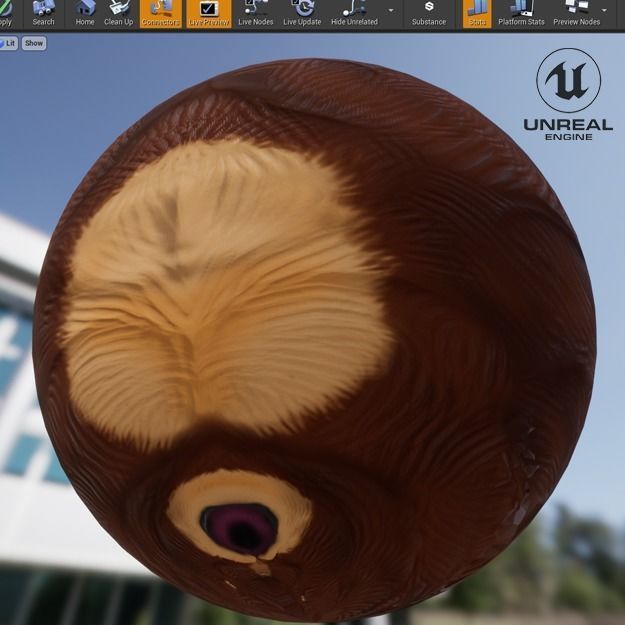Click Hide Unrelated nodes
Viewport: 625px width, 625px height.
click(x=354, y=14)
